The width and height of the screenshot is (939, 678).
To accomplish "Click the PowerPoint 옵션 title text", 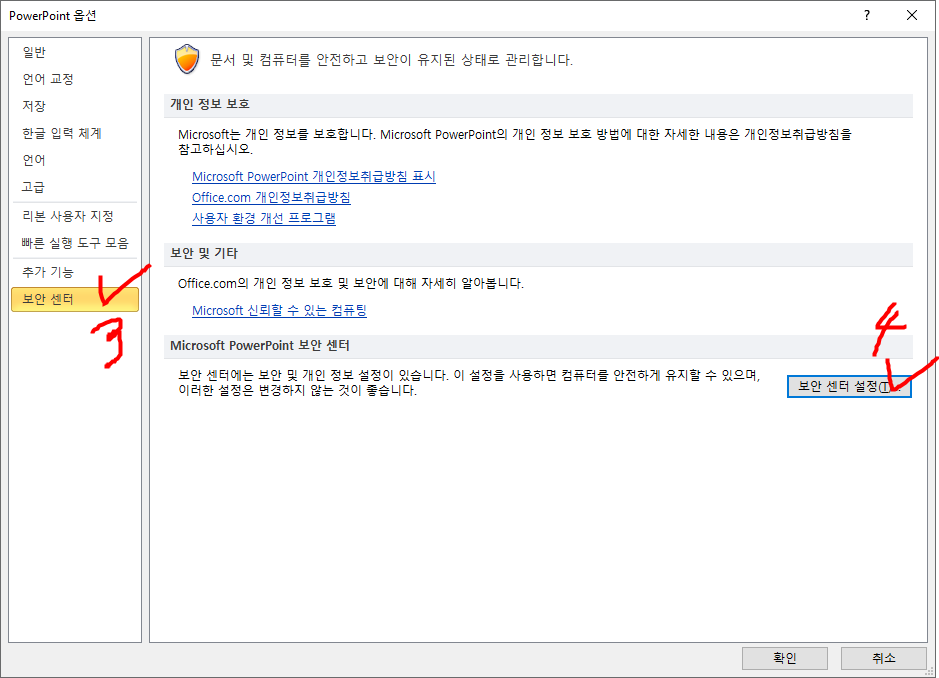I will pyautogui.click(x=53, y=16).
